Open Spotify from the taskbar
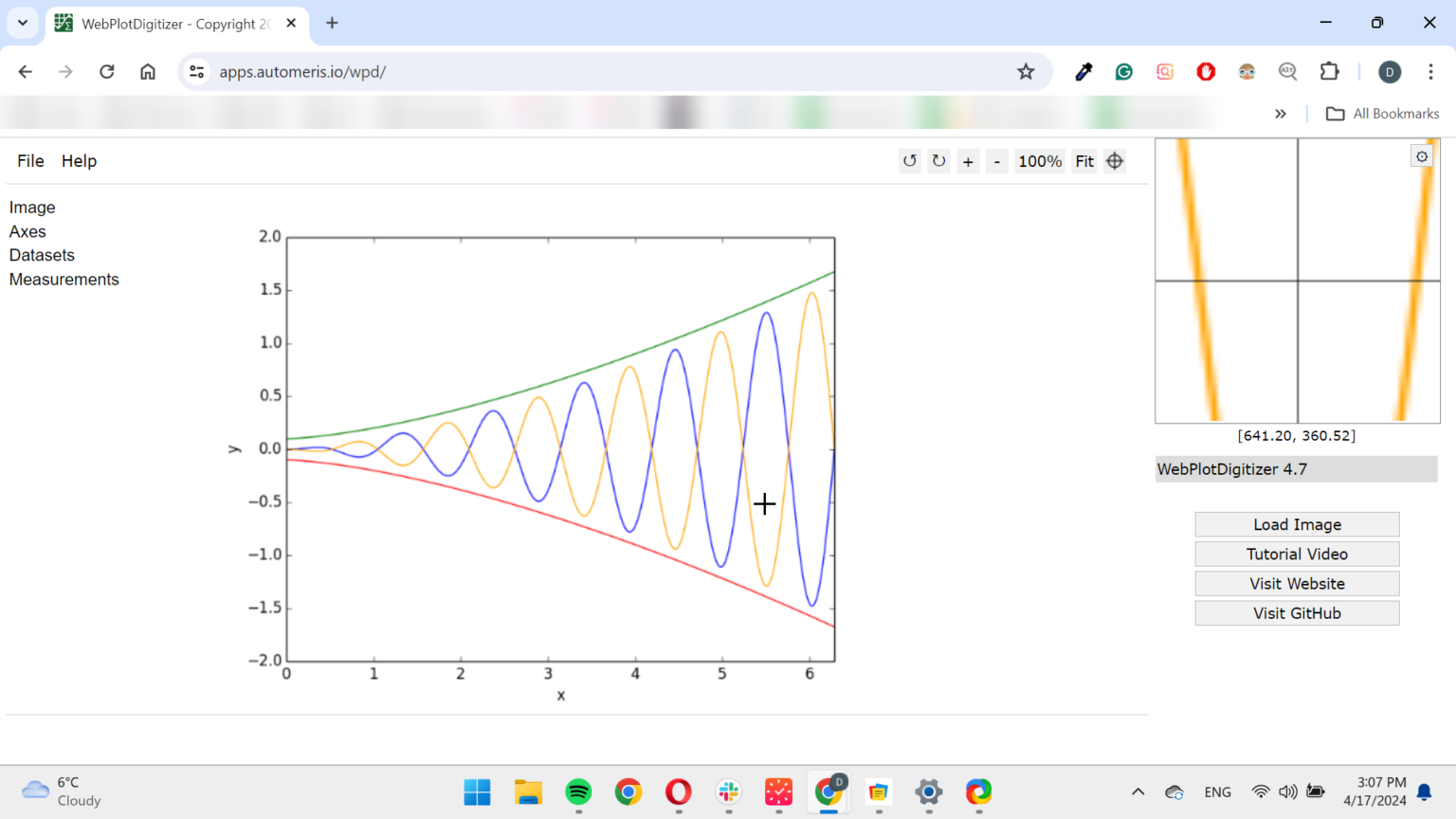Image resolution: width=1456 pixels, height=819 pixels. point(577,793)
